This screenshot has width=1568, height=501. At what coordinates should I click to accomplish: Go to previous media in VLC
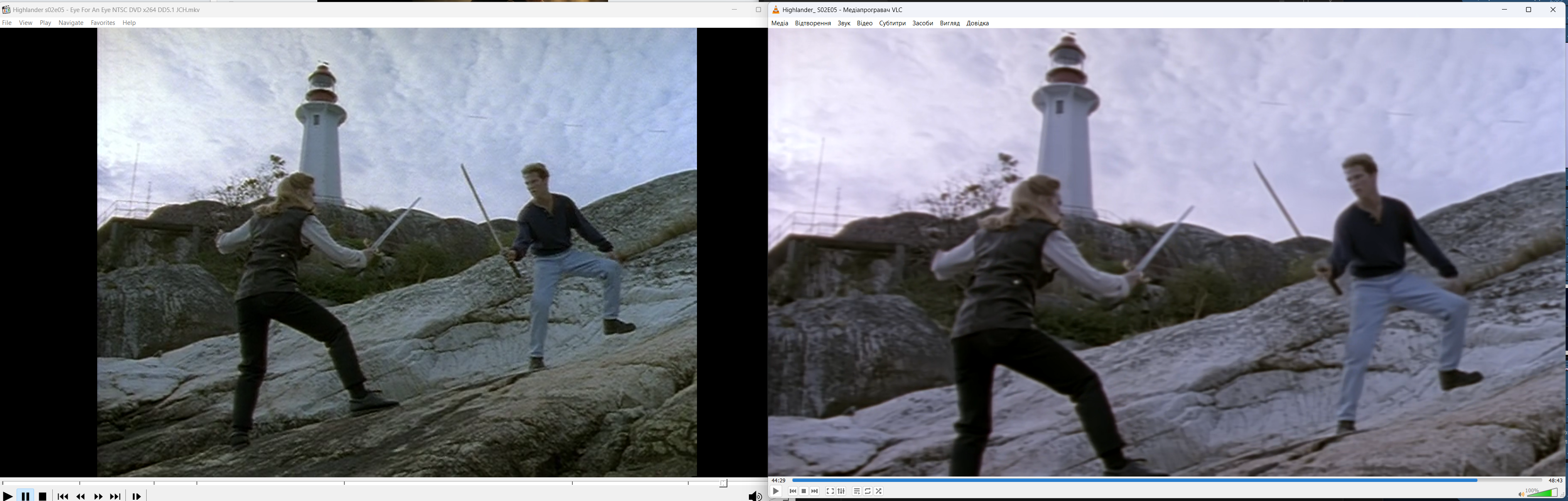click(793, 491)
